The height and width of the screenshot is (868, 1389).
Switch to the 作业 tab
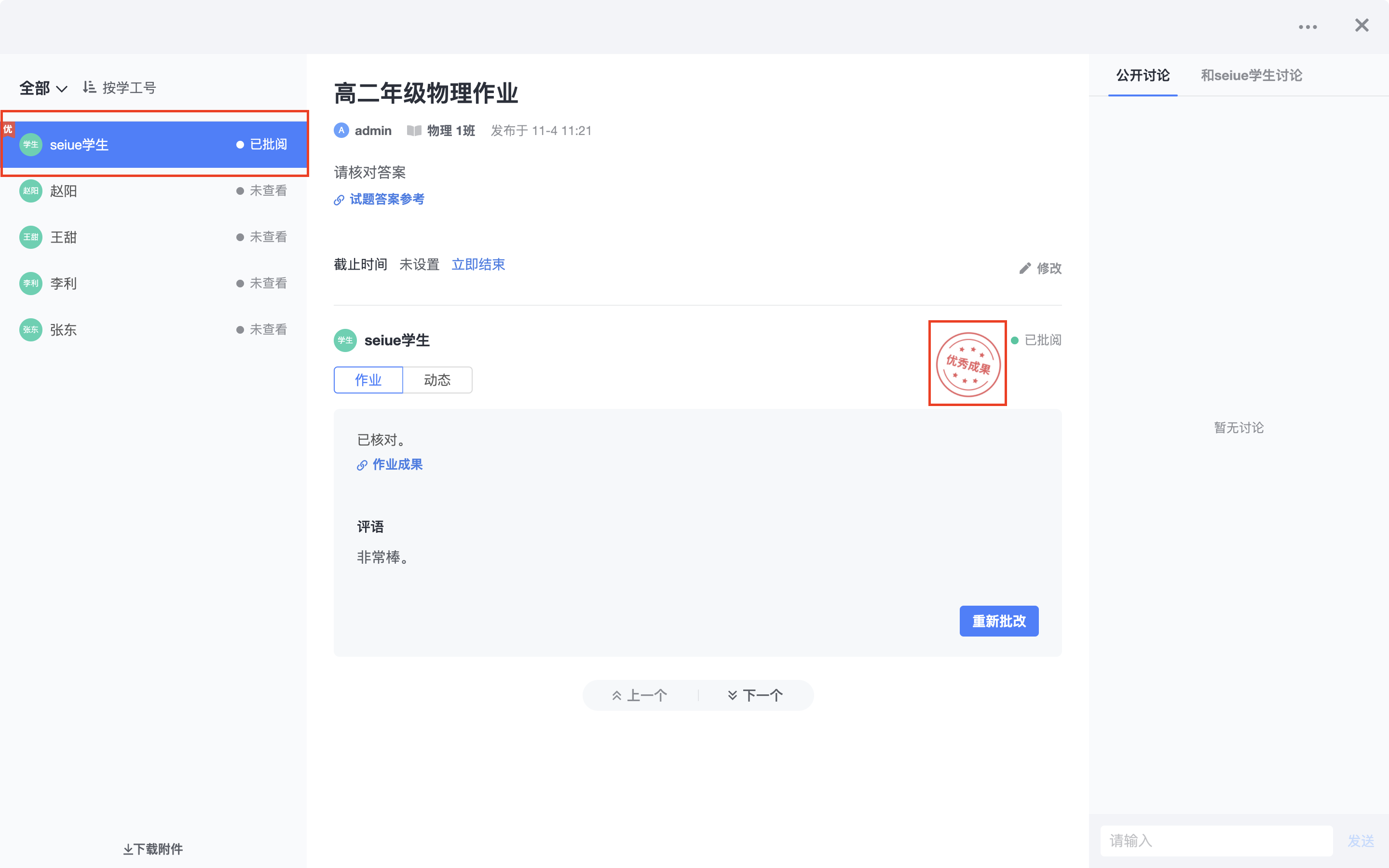click(368, 380)
